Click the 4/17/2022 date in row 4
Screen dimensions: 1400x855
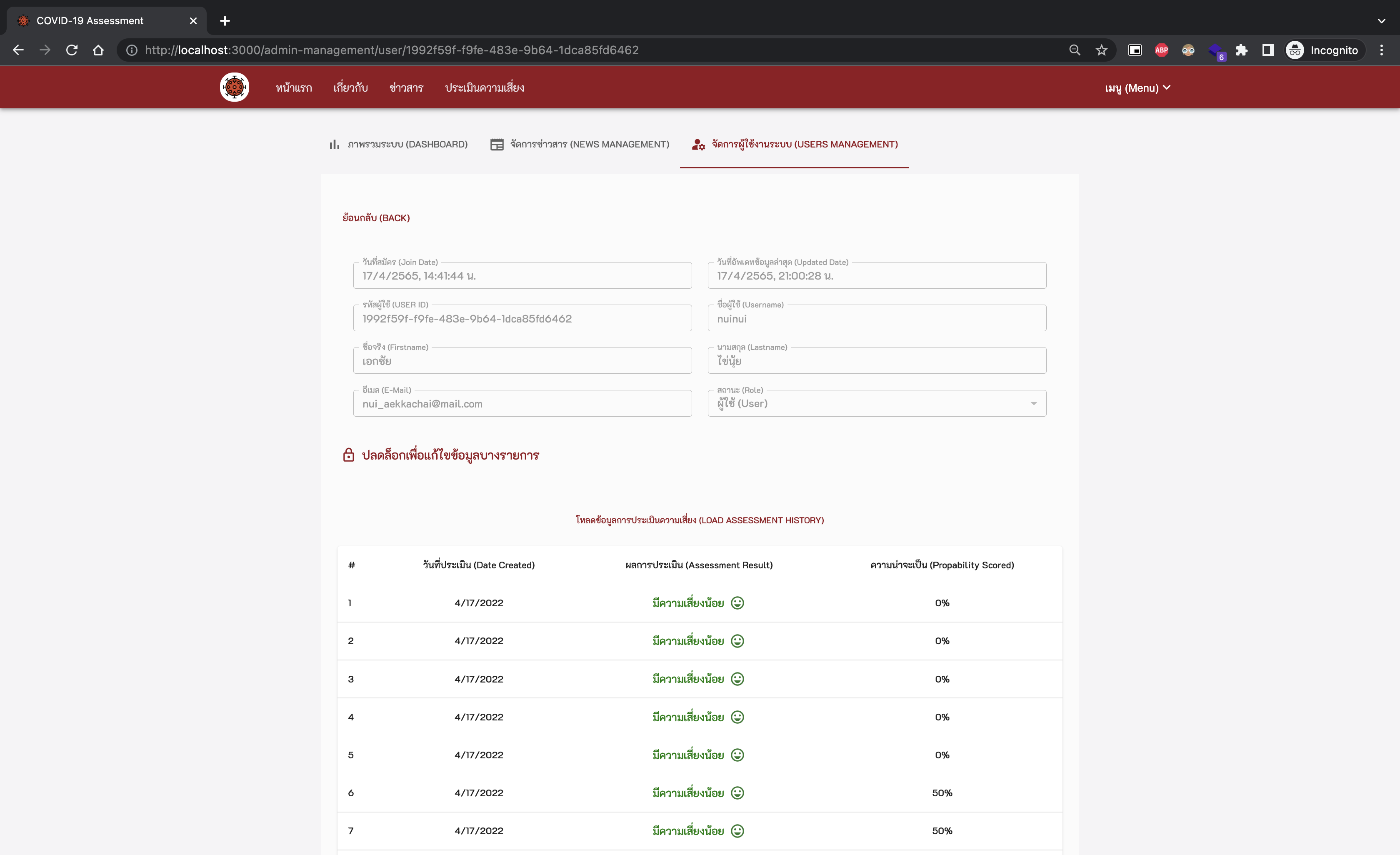point(479,717)
